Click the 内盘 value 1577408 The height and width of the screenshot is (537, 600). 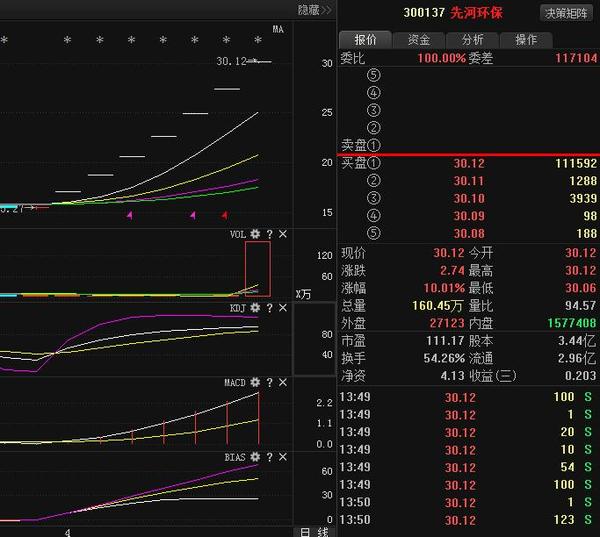click(572, 323)
